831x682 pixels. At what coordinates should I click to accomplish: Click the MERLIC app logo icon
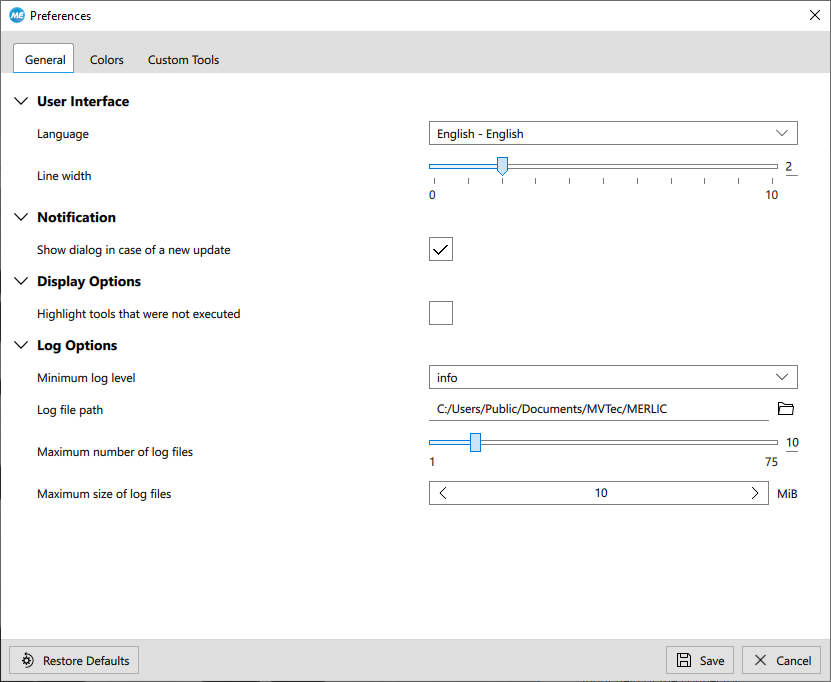(16, 16)
